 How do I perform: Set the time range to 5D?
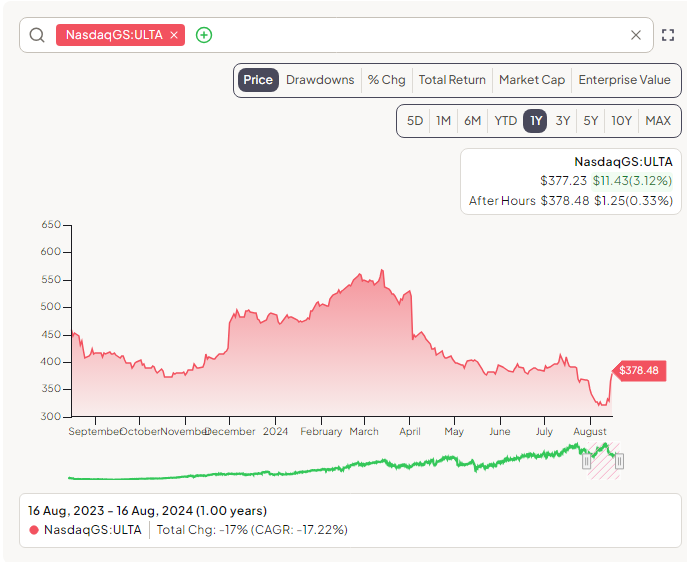[414, 120]
